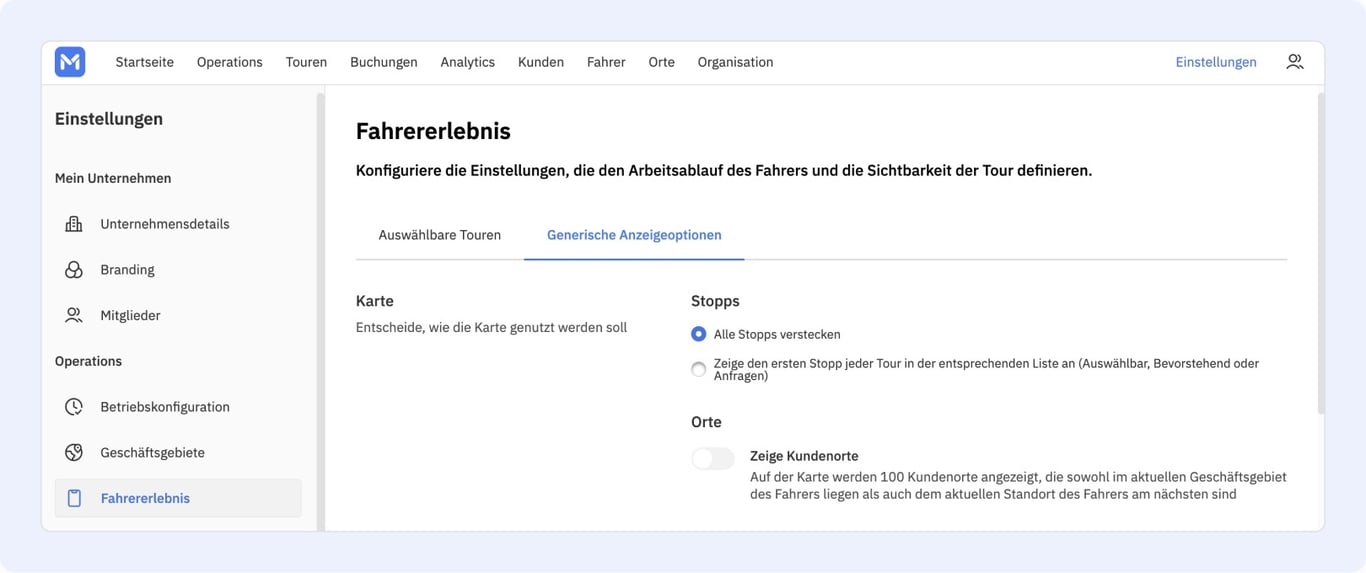Click the Unternehmensdetails building icon
The width and height of the screenshot is (1366, 573).
74,224
